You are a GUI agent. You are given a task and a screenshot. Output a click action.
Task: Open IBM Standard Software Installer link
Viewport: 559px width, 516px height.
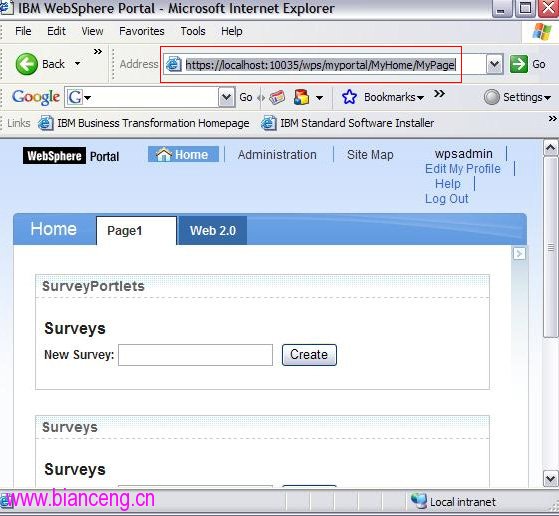click(357, 123)
